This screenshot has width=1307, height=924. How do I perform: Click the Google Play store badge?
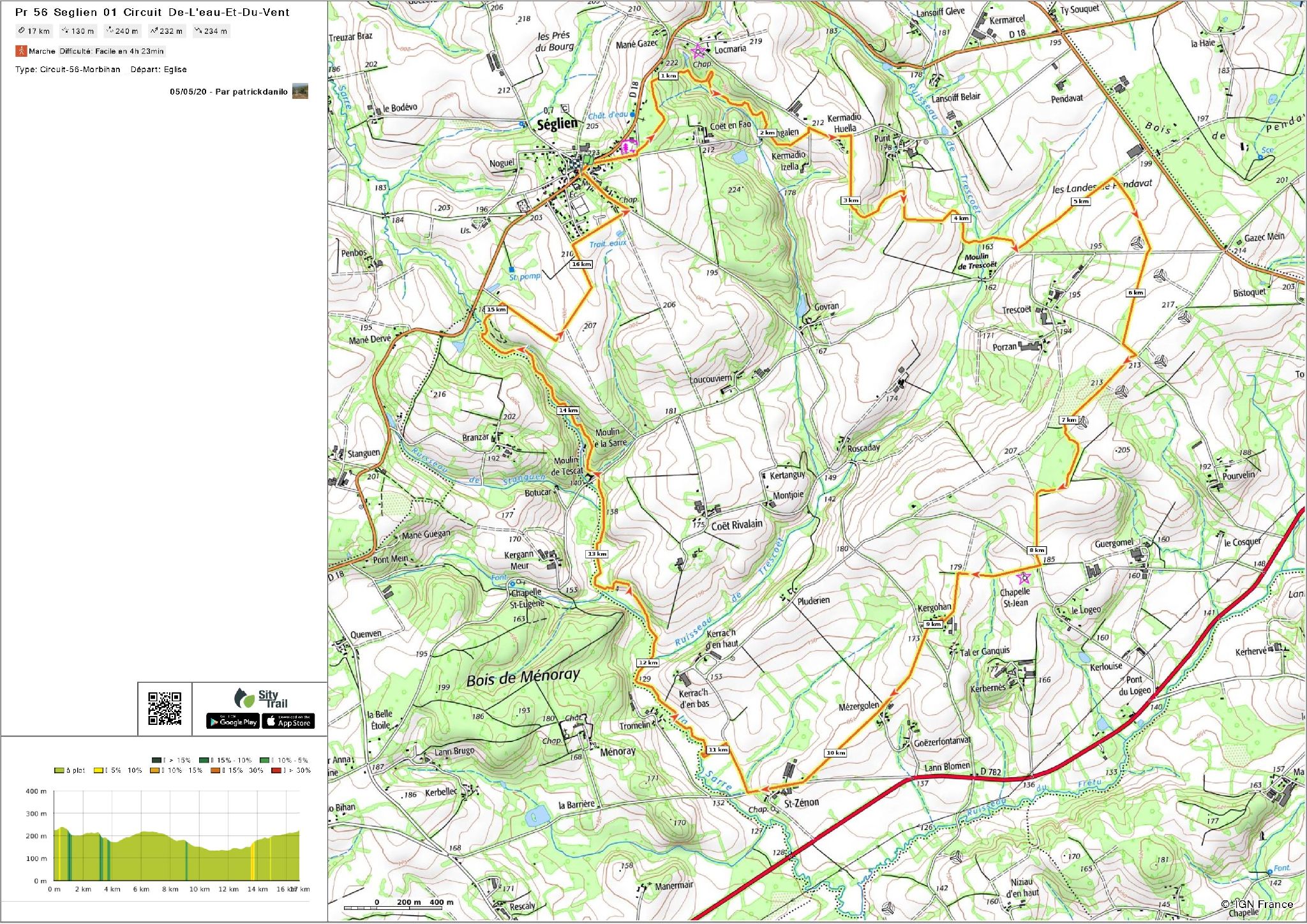click(x=232, y=722)
